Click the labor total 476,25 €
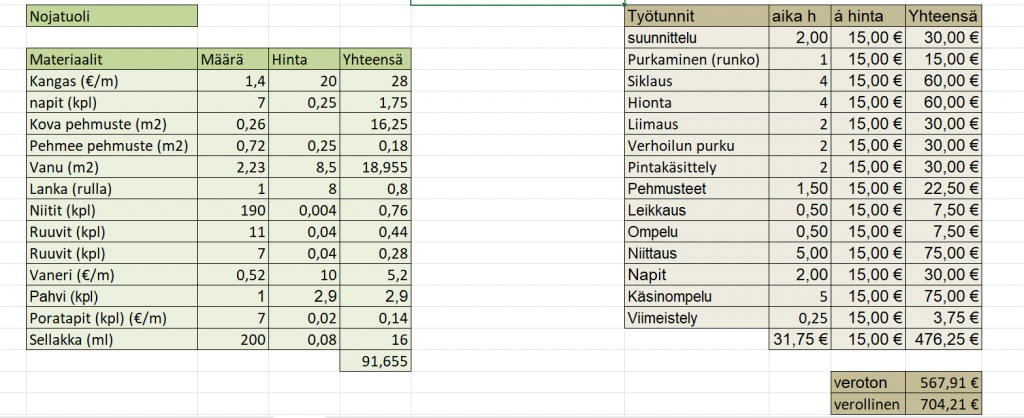This screenshot has height=418, width=1024. point(944,339)
